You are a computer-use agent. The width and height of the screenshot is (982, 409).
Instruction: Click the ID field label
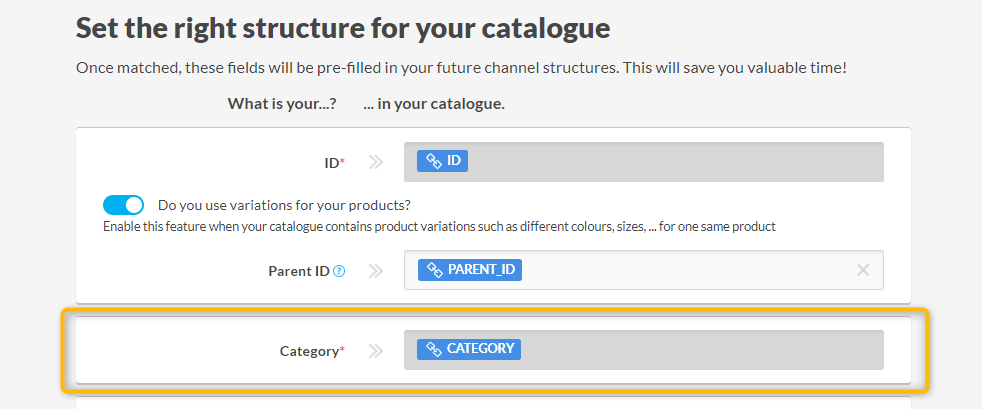tap(329, 162)
